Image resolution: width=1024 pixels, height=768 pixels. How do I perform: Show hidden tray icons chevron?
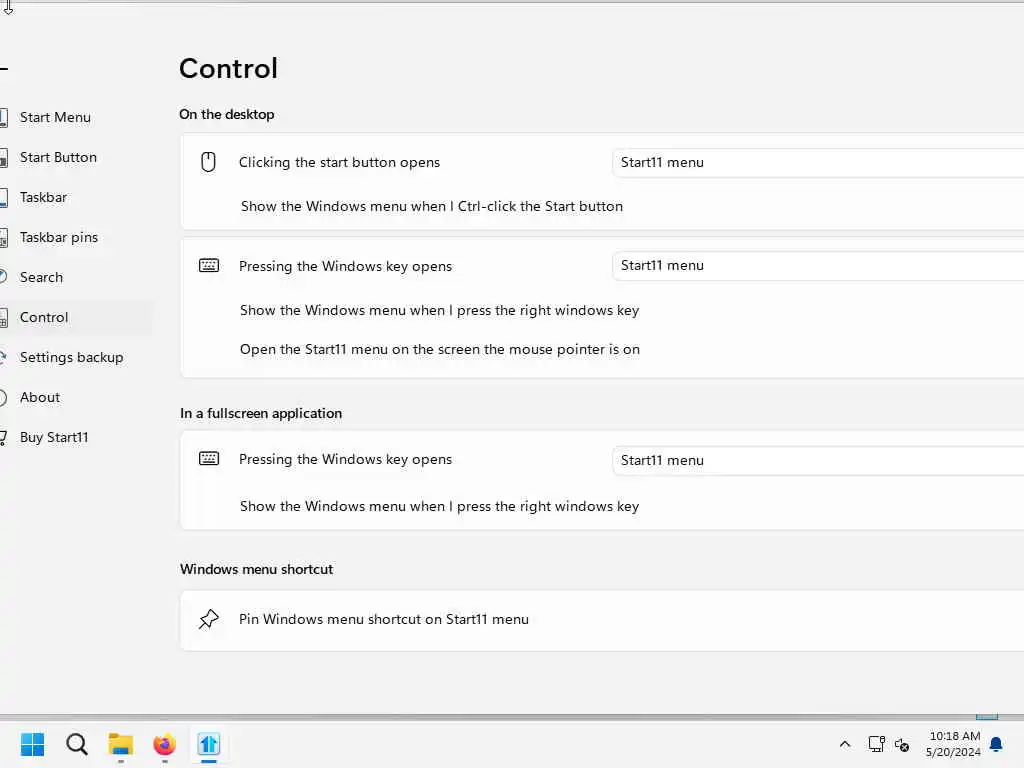[844, 744]
